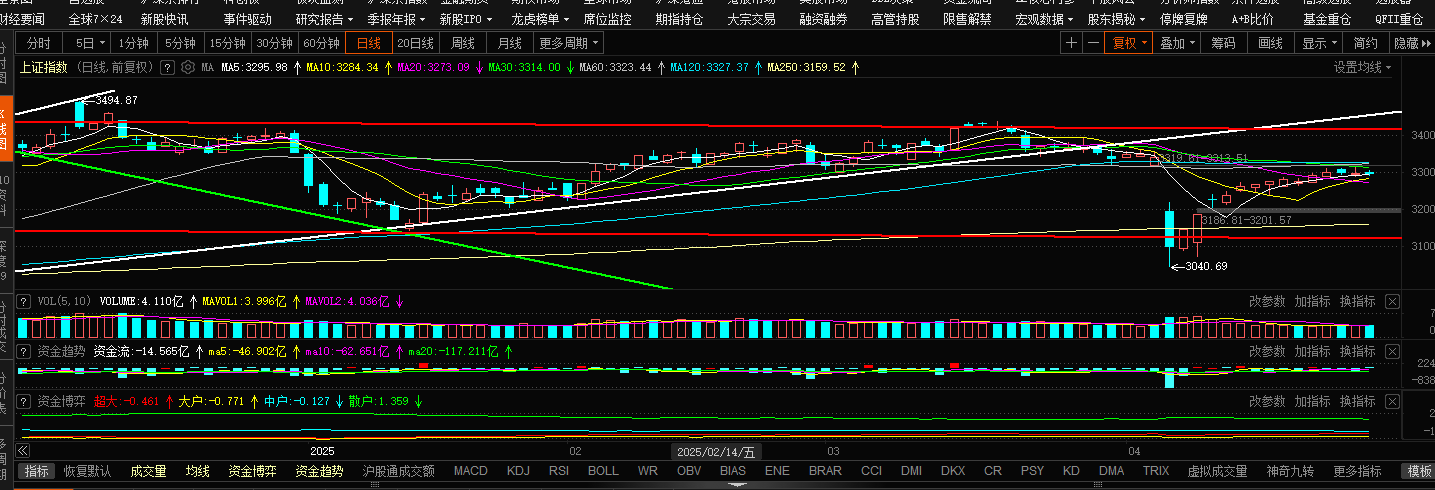Expand 研究报告 menu
Image resolution: width=1435 pixels, height=490 pixels.
(324, 19)
